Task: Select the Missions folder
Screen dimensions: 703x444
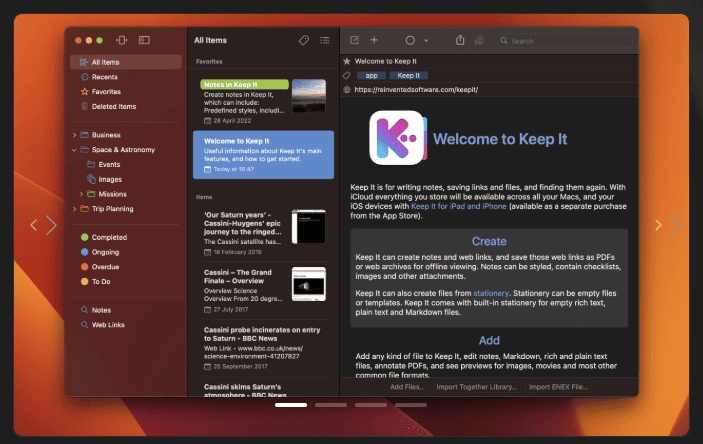Action: click(x=113, y=194)
